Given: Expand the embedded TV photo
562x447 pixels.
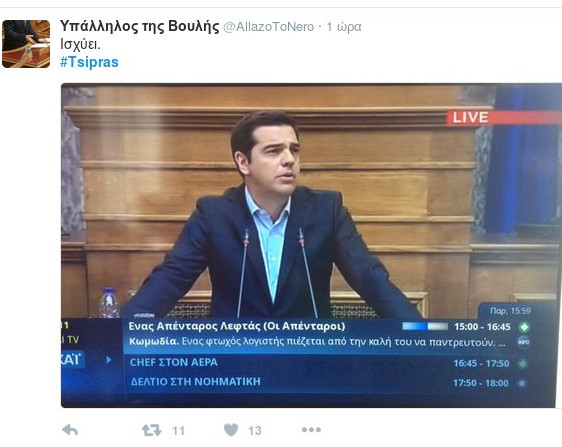Looking at the screenshot, I should click(311, 245).
